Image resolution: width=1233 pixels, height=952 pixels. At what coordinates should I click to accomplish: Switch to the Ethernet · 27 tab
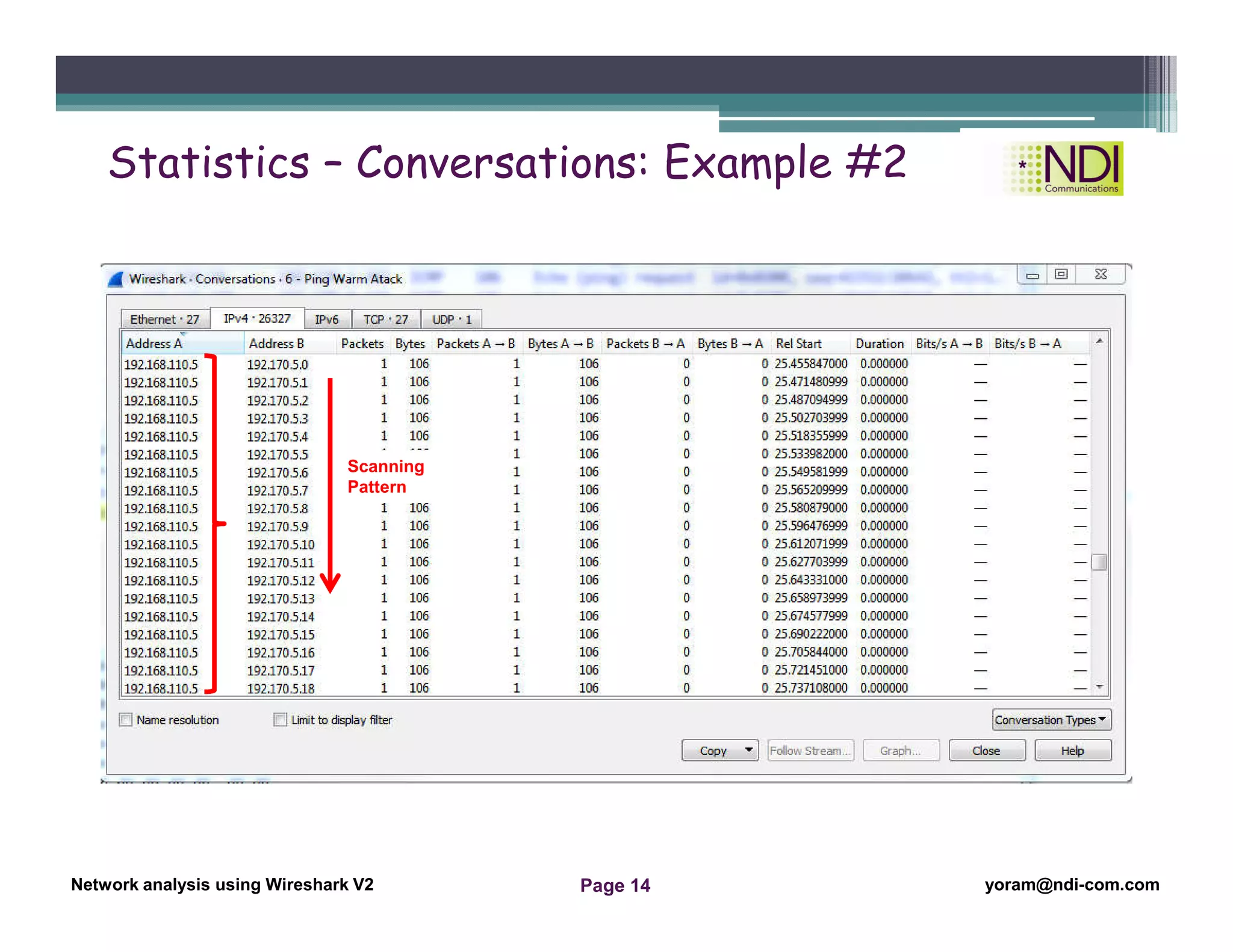[x=165, y=320]
